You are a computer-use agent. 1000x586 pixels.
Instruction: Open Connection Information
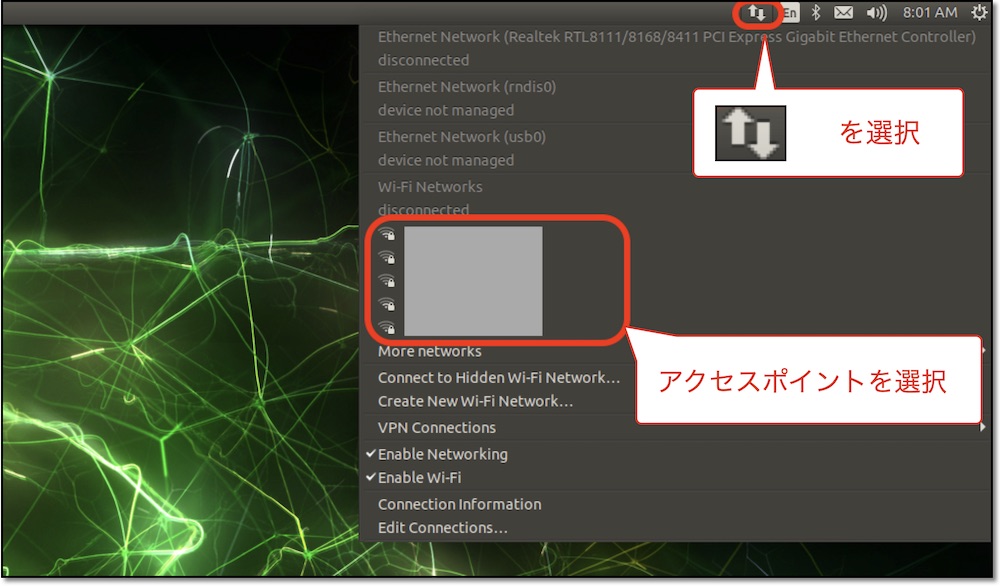[459, 504]
